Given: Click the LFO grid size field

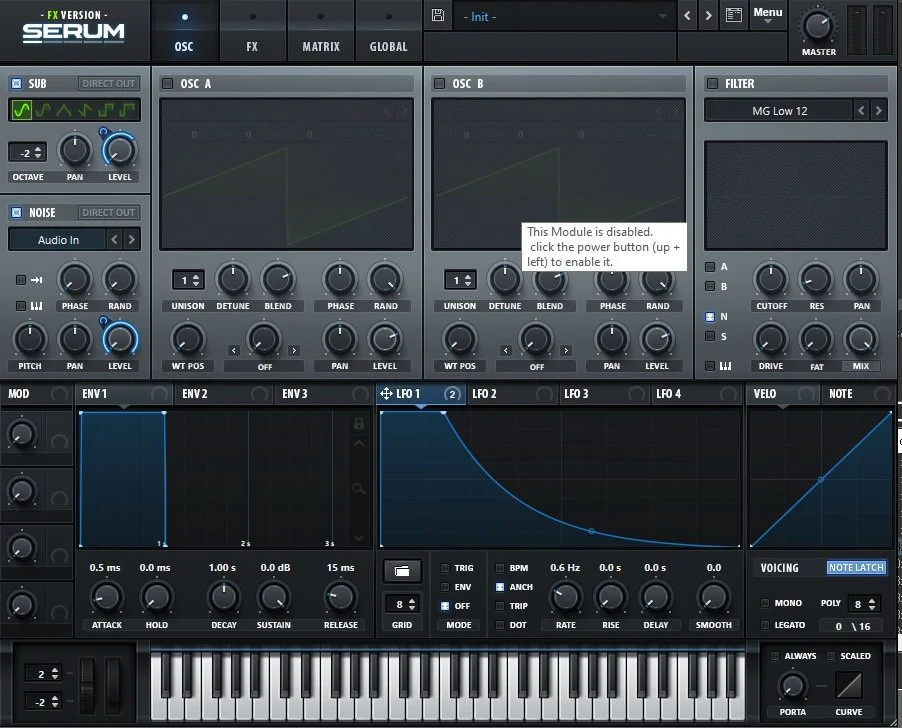Looking at the screenshot, I should pos(402,604).
